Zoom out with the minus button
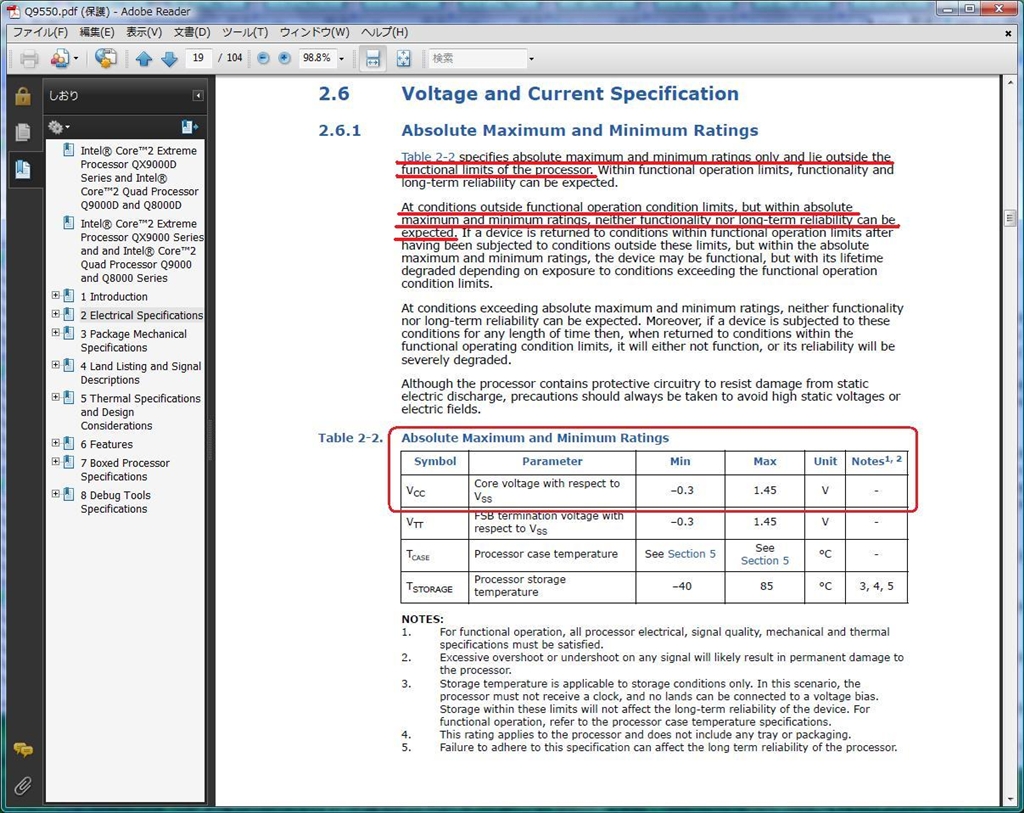Screen dimensions: 1024x813 click(x=263, y=58)
